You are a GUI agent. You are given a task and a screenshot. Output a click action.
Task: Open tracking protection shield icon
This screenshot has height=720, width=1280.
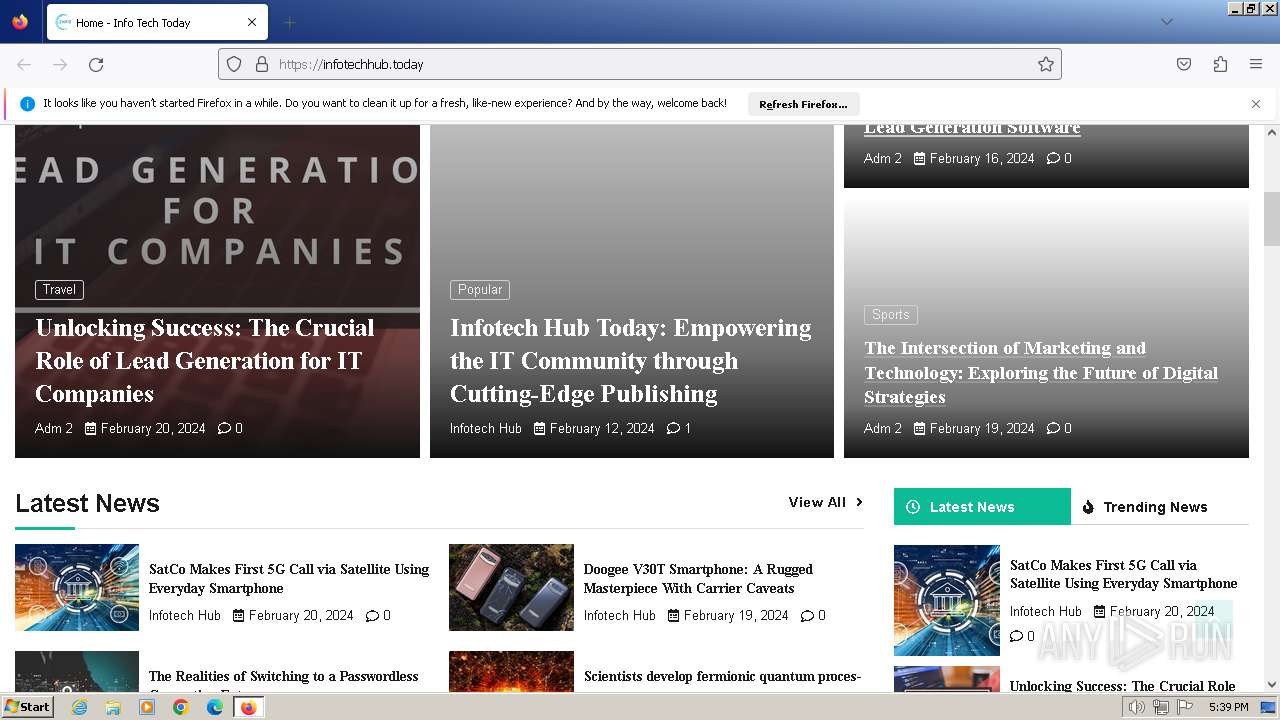tap(234, 64)
